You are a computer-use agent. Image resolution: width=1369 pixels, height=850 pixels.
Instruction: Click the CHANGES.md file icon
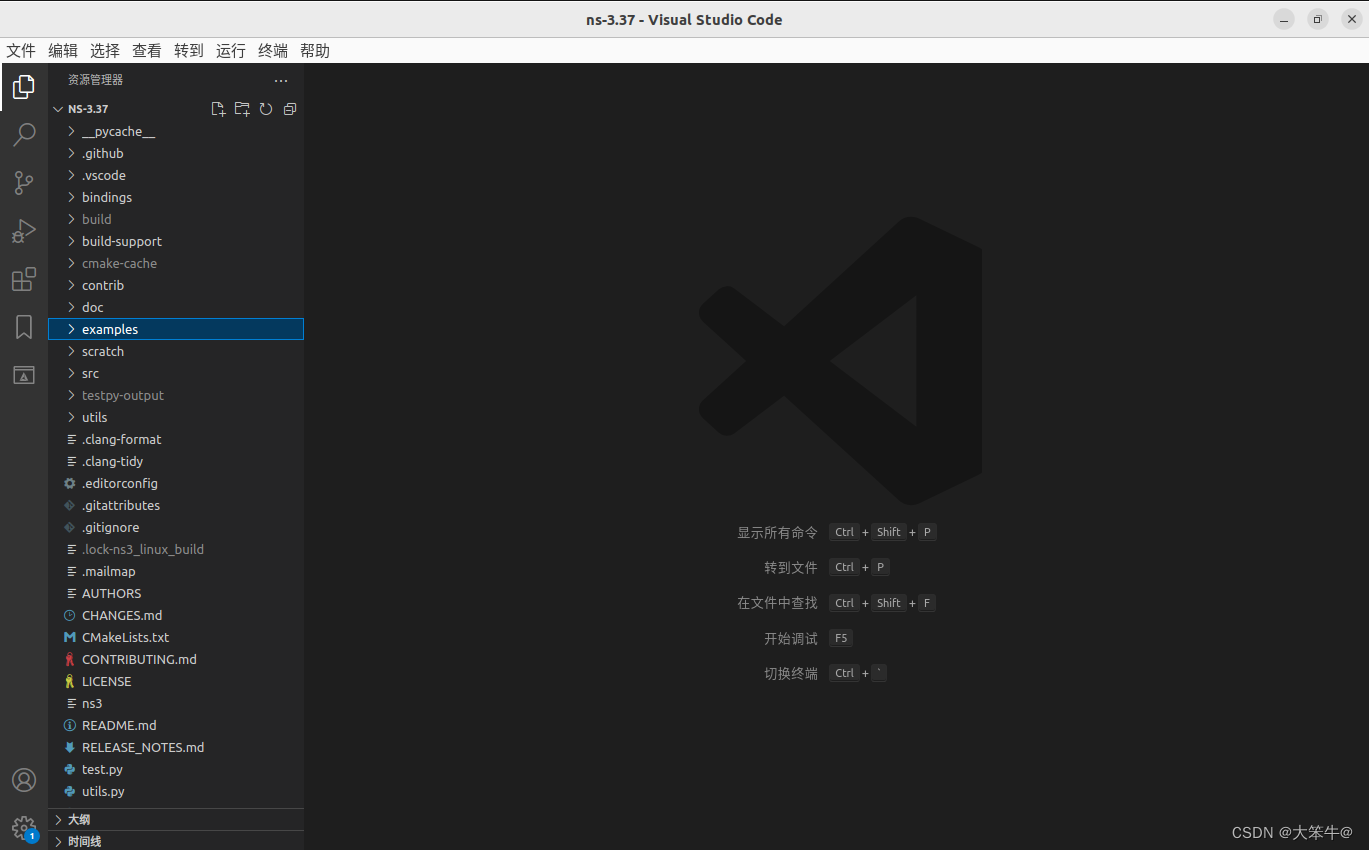pos(70,615)
